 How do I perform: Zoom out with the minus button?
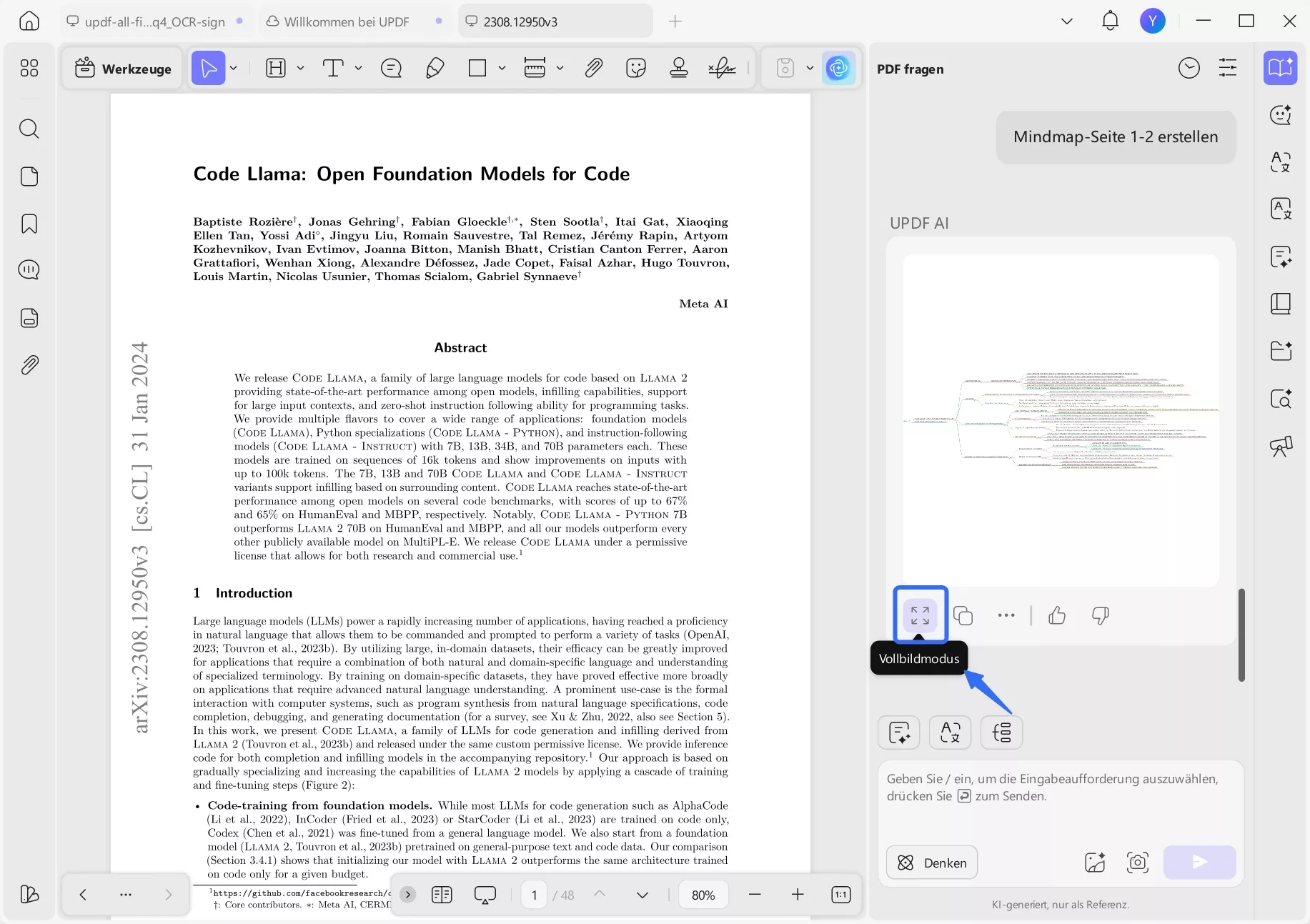click(x=755, y=895)
